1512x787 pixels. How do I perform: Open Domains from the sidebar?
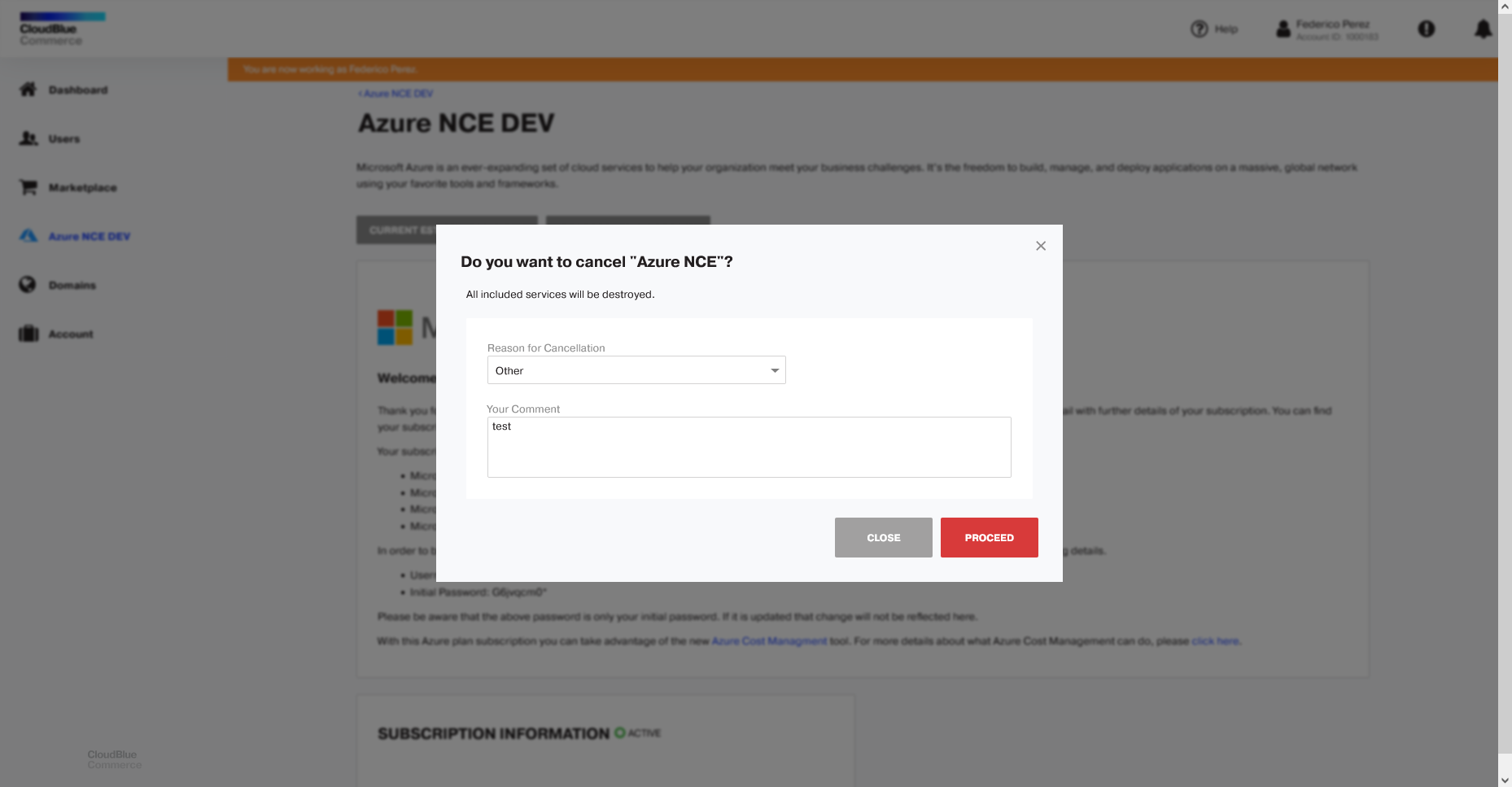72,286
